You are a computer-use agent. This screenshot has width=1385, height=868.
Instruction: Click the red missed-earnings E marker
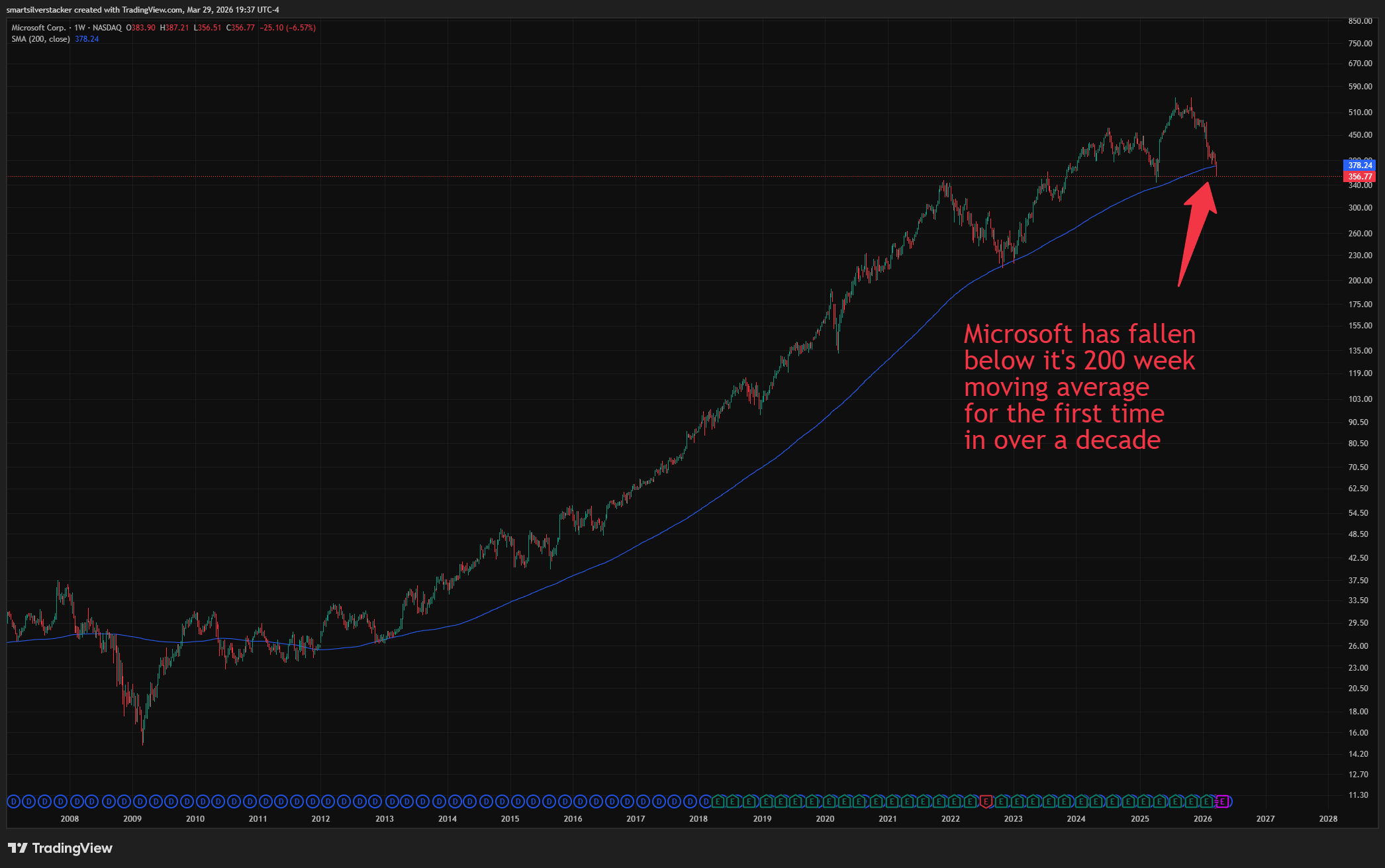[986, 802]
